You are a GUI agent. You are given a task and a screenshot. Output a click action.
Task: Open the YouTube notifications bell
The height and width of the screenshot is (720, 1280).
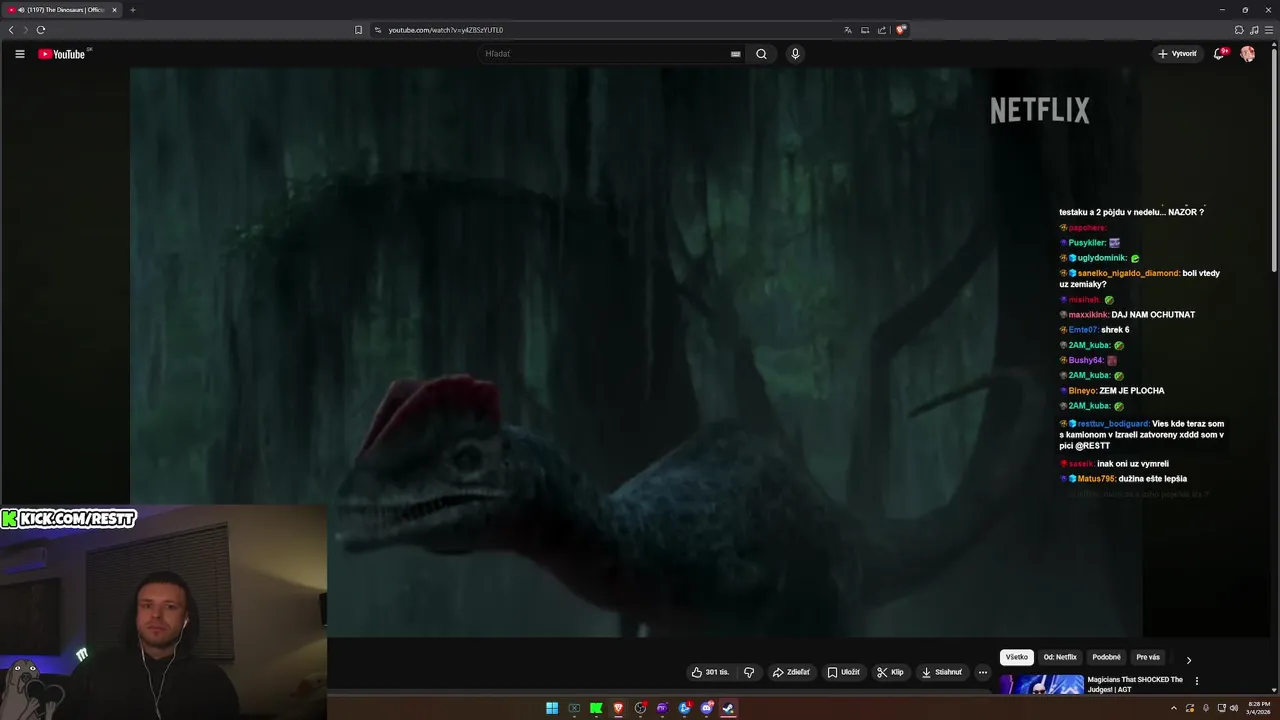click(x=1219, y=54)
